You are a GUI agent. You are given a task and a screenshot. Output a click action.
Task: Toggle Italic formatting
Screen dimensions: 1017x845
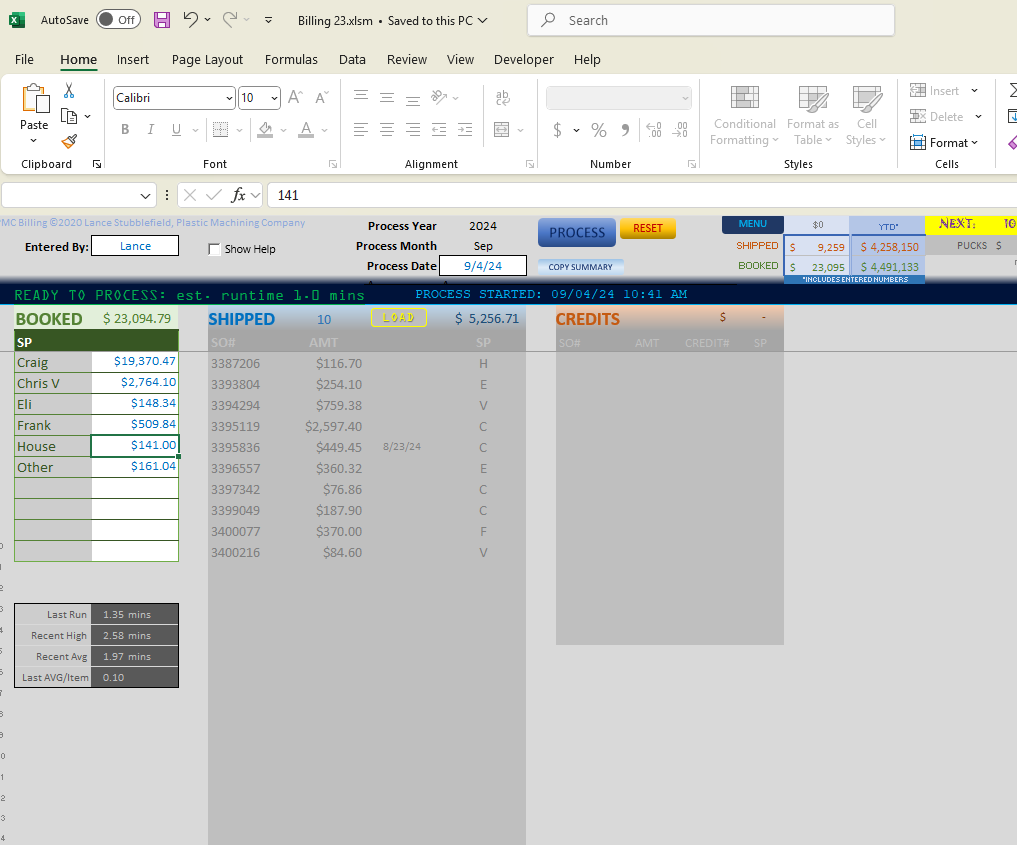tap(151, 130)
